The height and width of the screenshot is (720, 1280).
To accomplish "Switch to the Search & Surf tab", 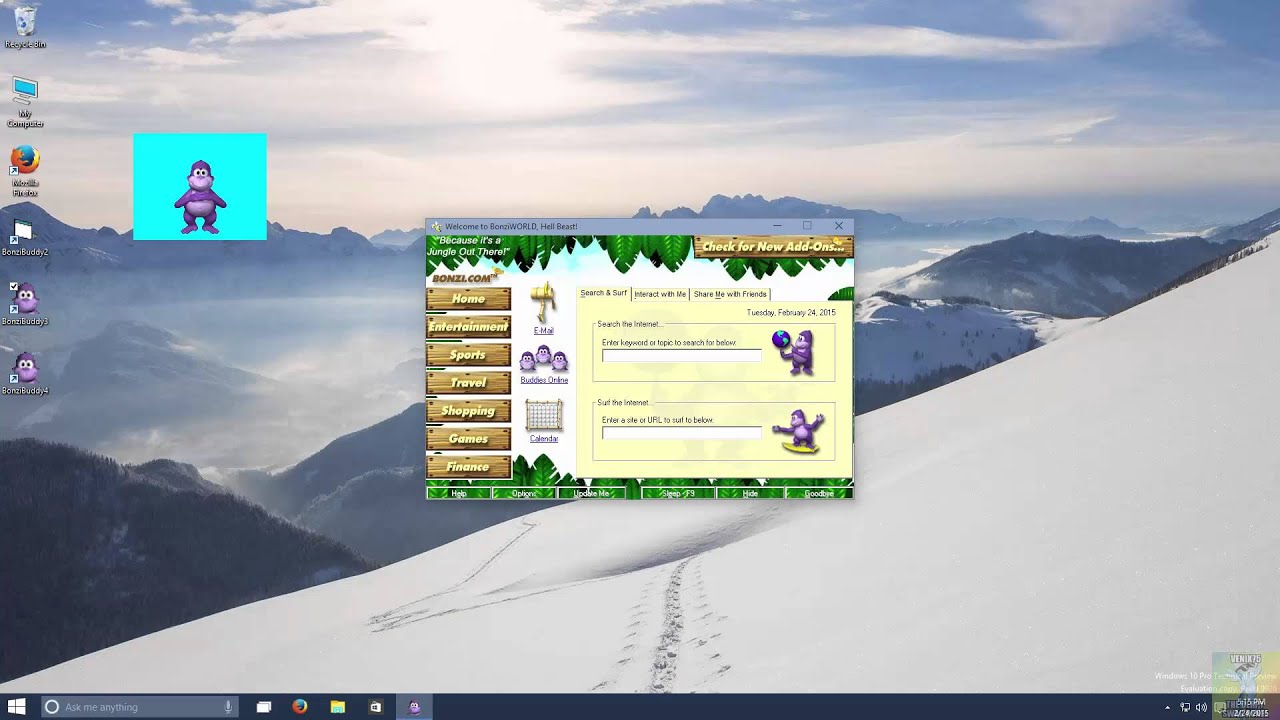I will tap(603, 293).
